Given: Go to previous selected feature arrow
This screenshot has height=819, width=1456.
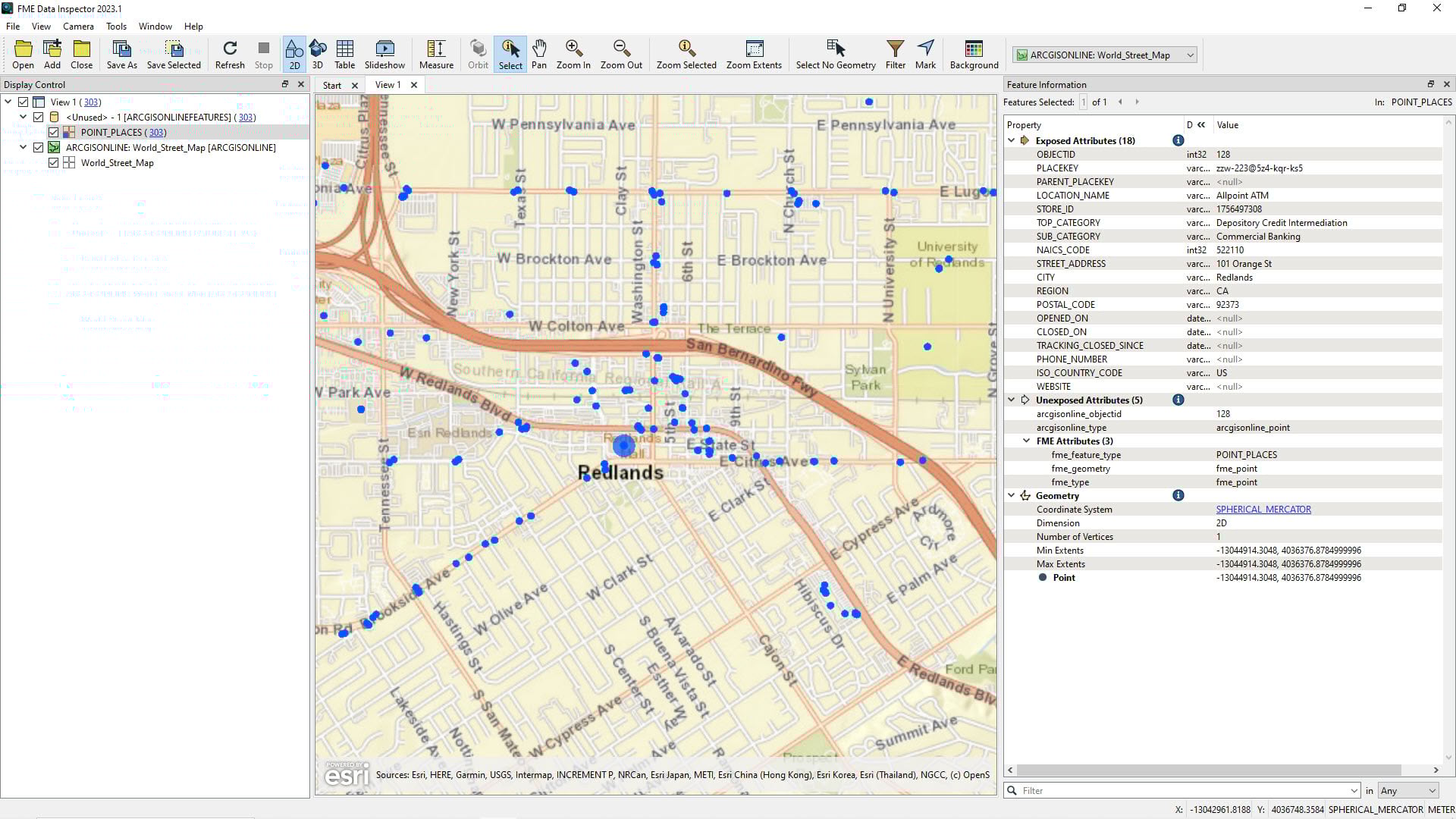Looking at the screenshot, I should [x=1120, y=102].
